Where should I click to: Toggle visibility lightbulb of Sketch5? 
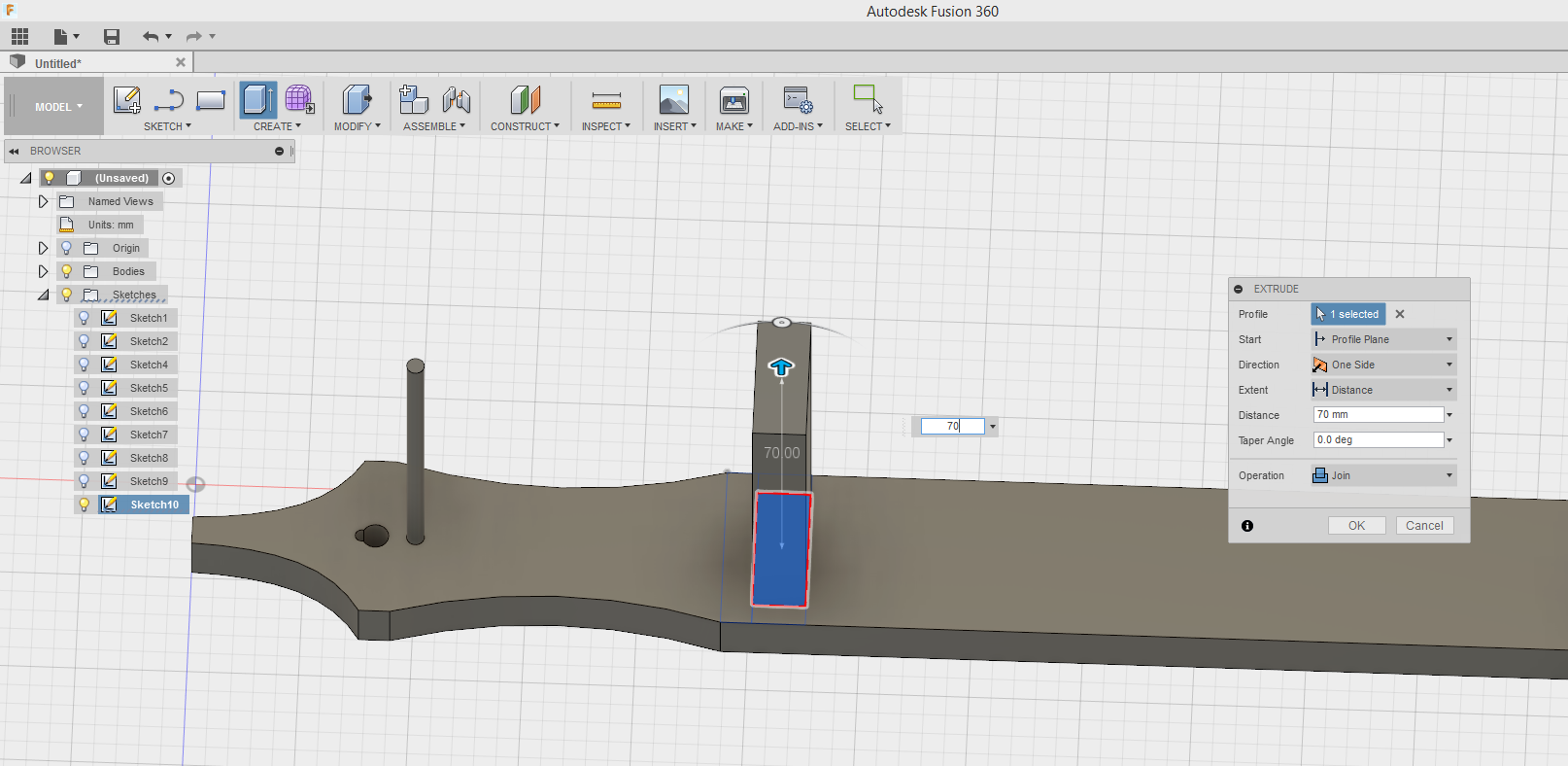coord(84,388)
